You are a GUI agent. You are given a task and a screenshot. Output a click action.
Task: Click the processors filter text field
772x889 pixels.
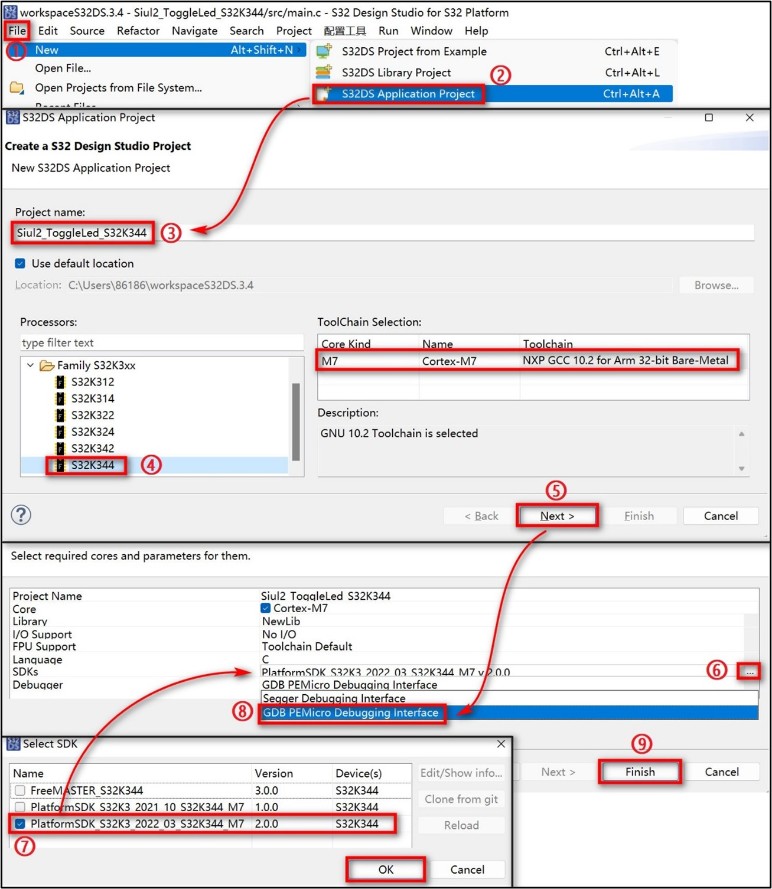click(x=162, y=342)
